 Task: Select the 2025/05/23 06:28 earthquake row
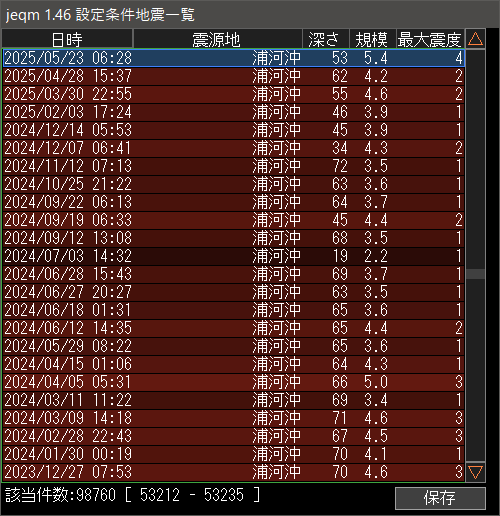coord(234,58)
